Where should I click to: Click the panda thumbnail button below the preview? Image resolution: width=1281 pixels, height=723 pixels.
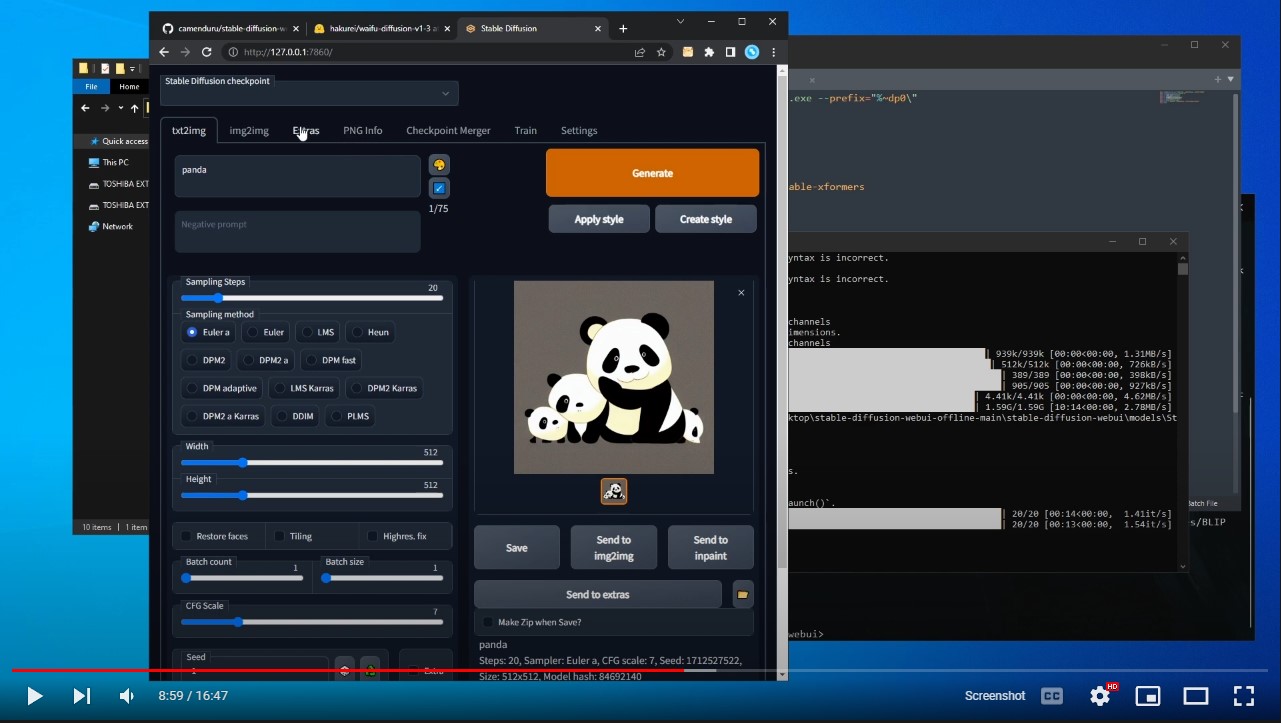[x=613, y=491]
